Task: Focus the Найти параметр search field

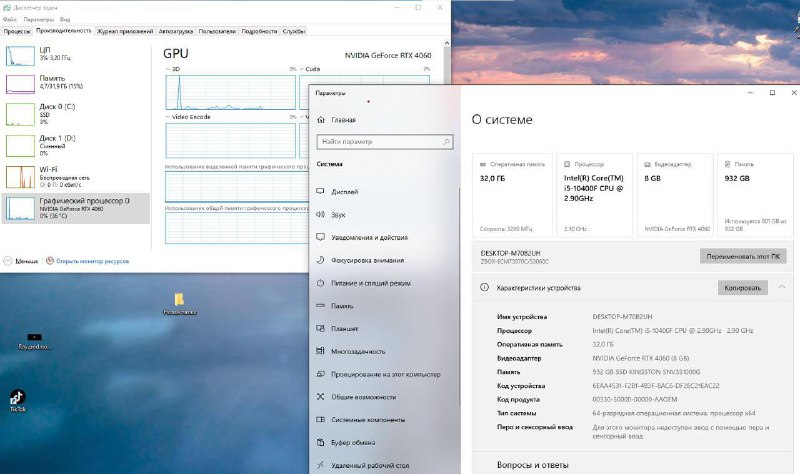Action: coord(385,141)
